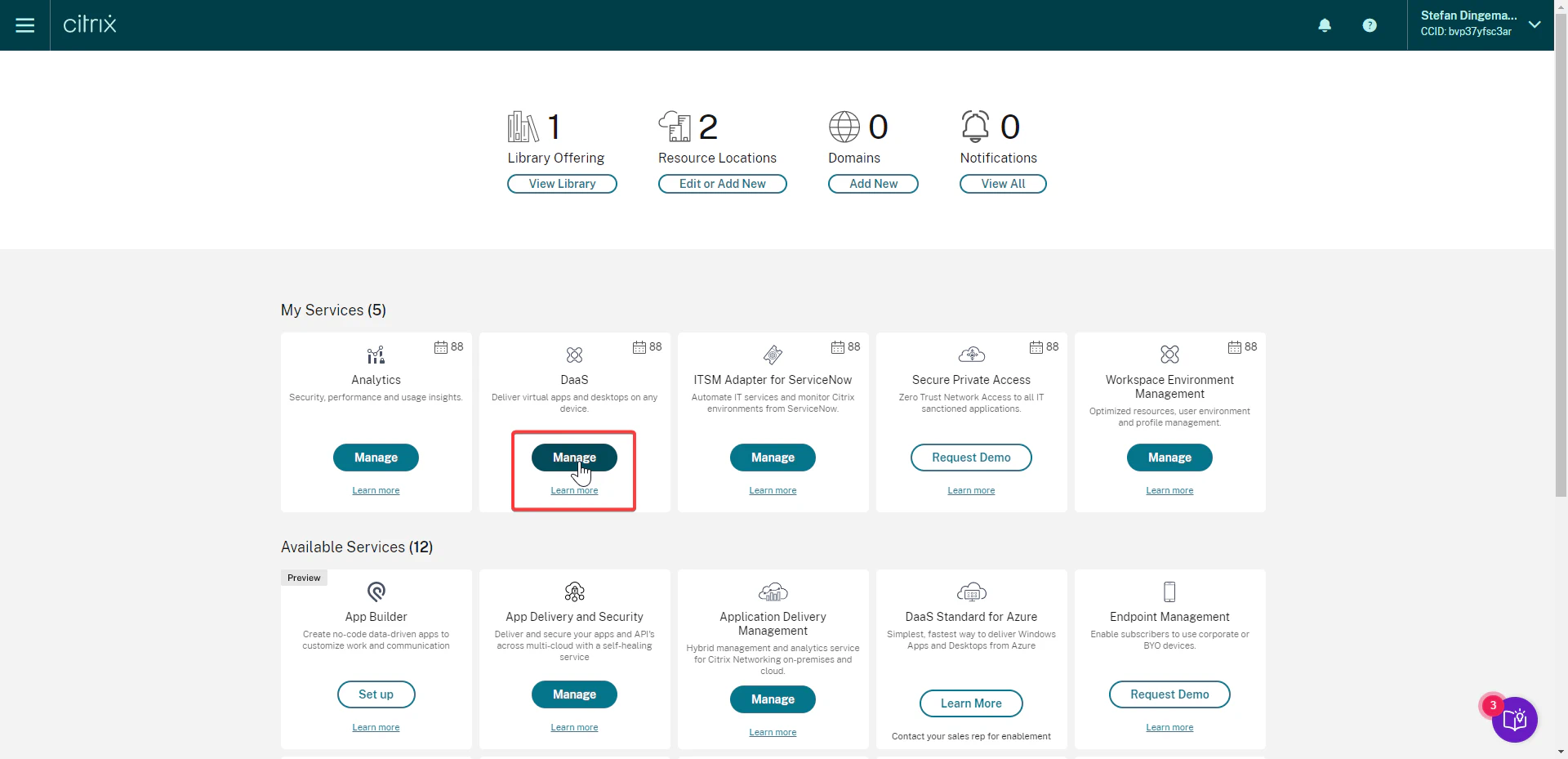
Task: Click the Preview tag on App Builder
Action: pyautogui.click(x=304, y=578)
